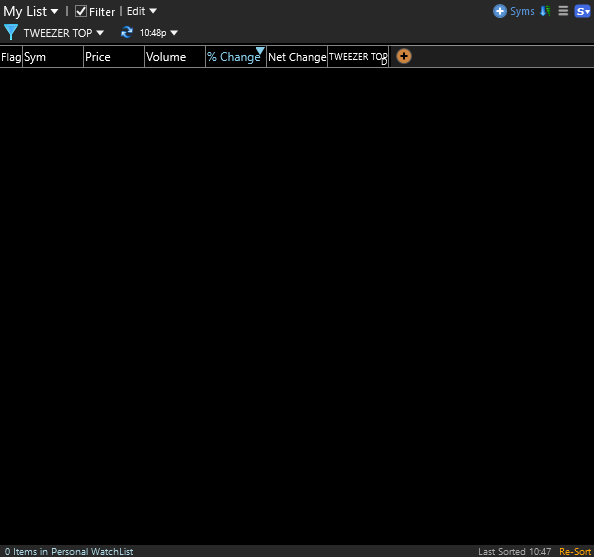Viewport: 594px width, 557px height.
Task: Click the TWEEZER TOP column header
Action: [358, 57]
